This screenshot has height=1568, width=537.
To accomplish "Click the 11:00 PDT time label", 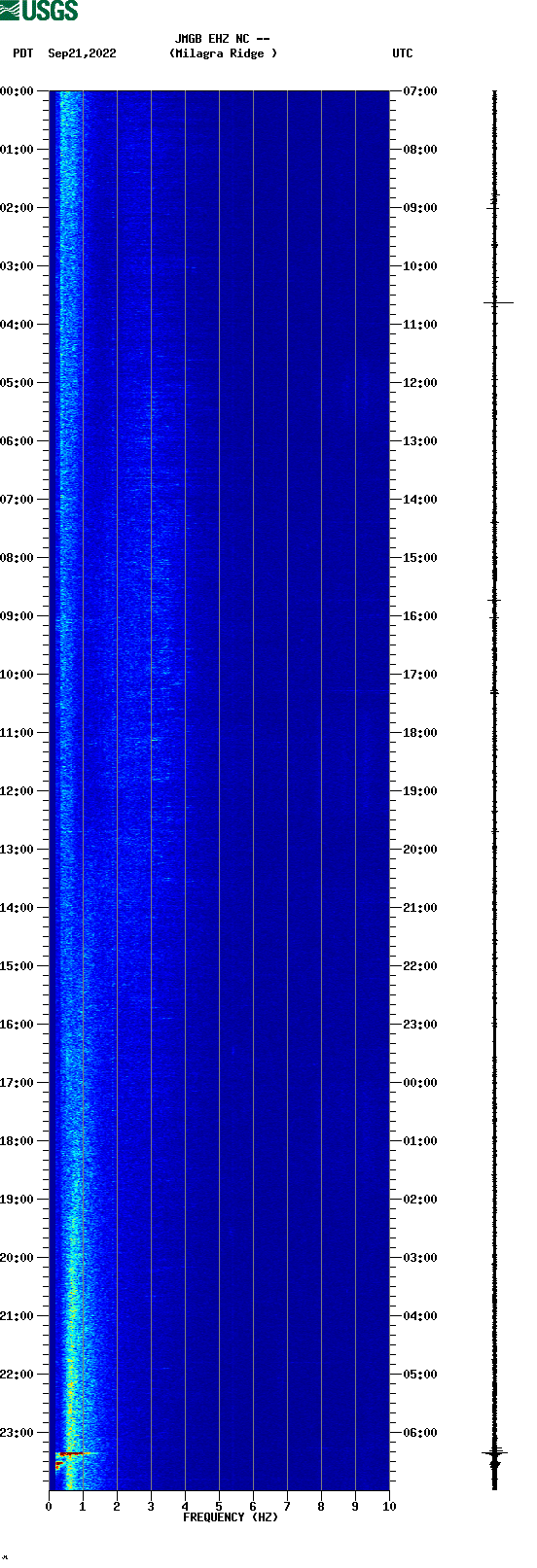I will click(17, 733).
